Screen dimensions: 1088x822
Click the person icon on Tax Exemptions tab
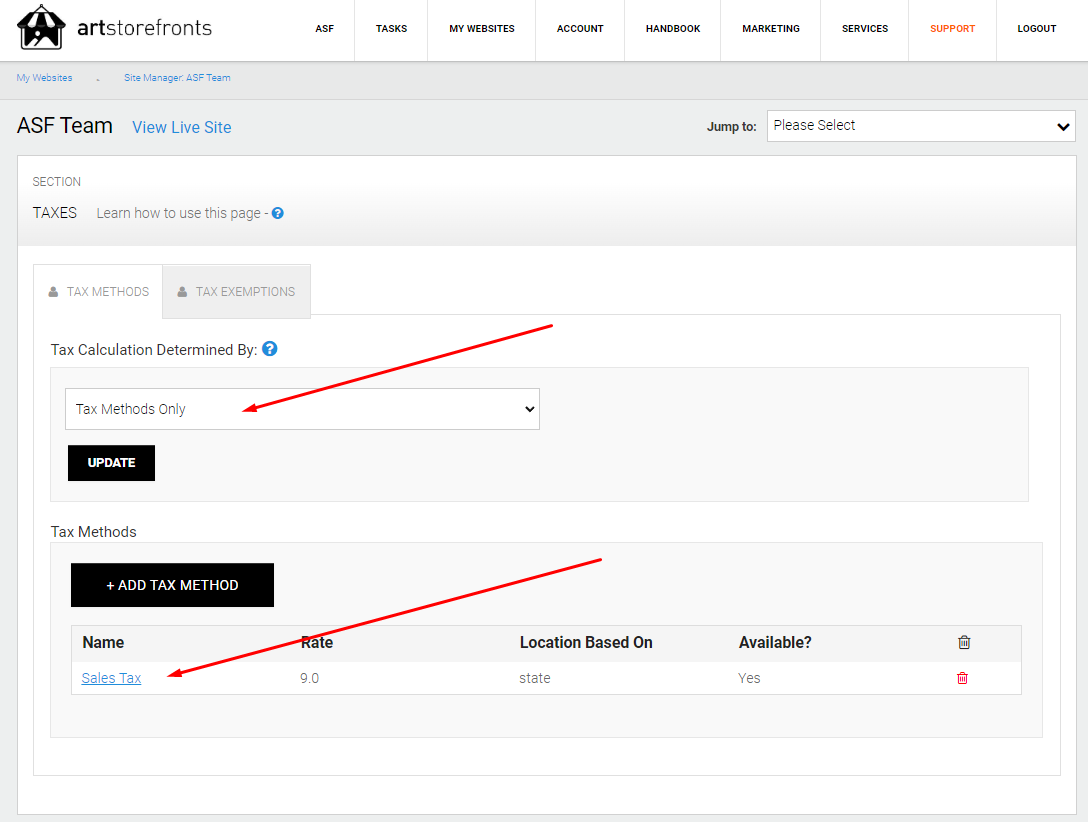pyautogui.click(x=182, y=292)
